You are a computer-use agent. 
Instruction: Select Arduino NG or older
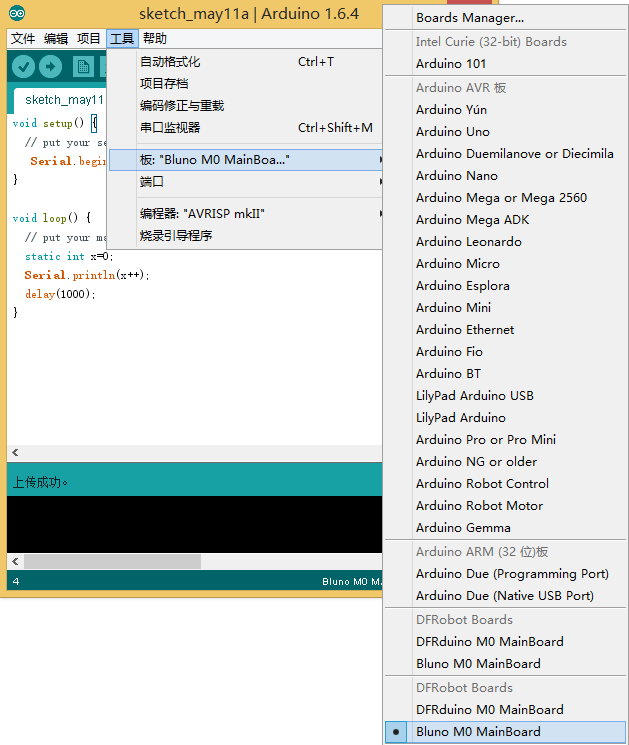505,462
